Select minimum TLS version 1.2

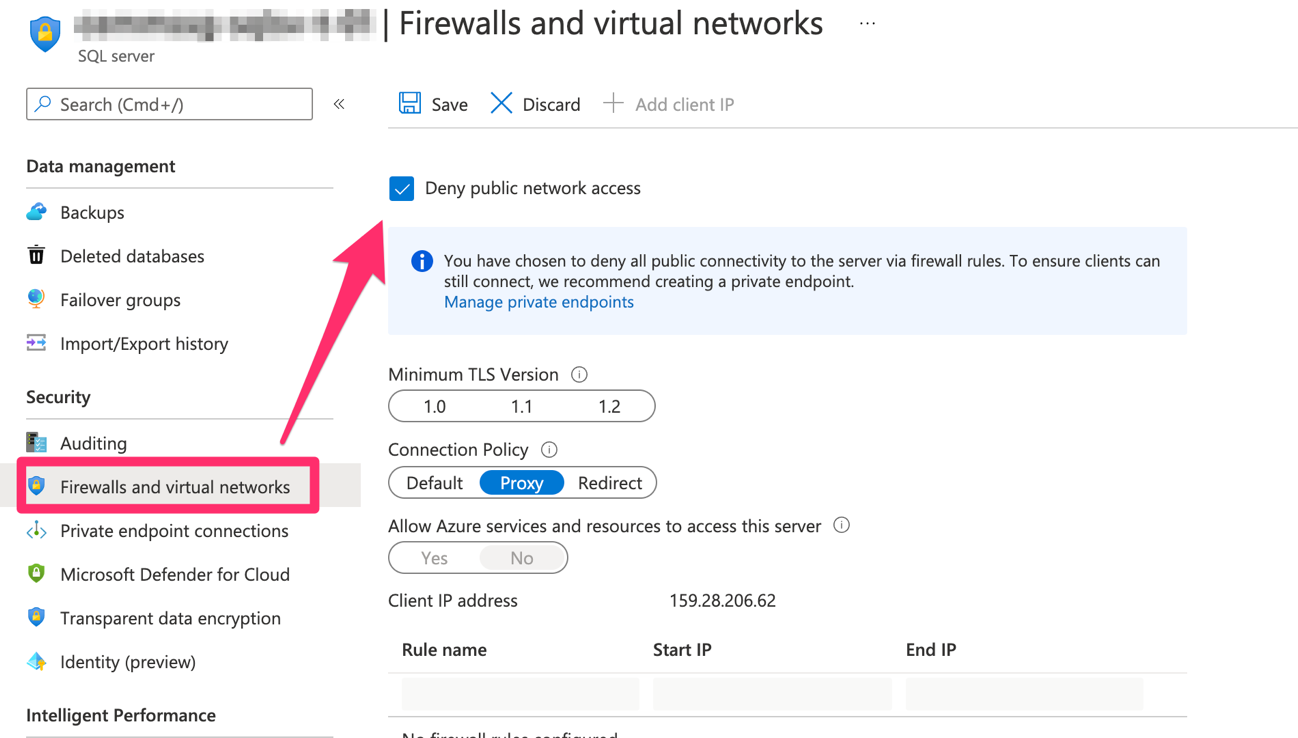pyautogui.click(x=609, y=406)
